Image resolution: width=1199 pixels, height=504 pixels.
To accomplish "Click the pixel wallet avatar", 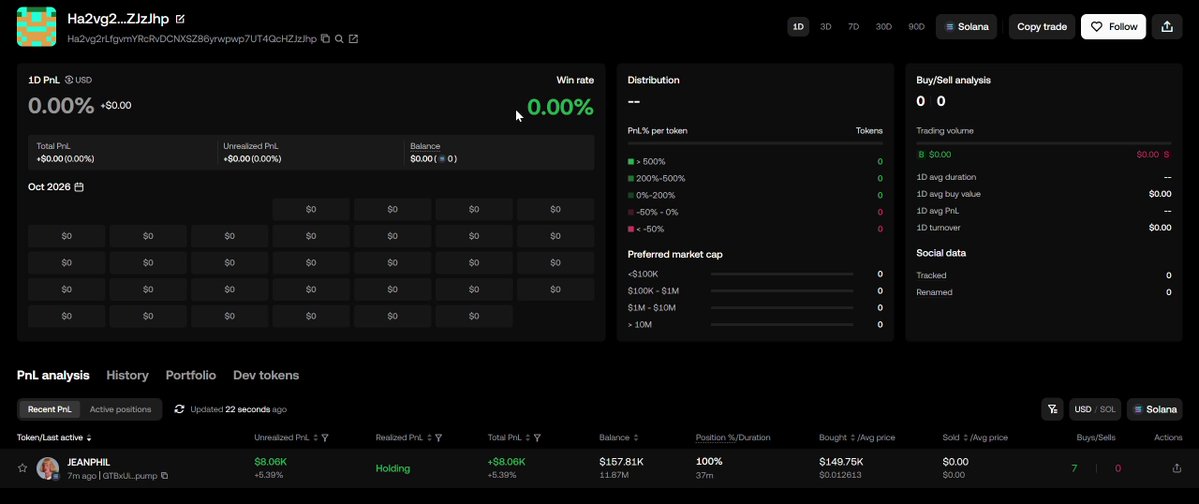I will 37,27.
